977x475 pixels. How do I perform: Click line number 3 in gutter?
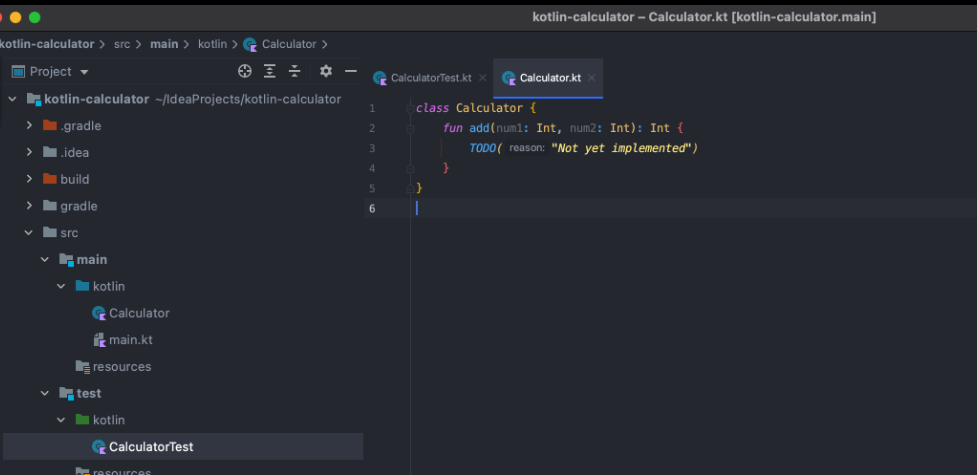pyautogui.click(x=372, y=148)
